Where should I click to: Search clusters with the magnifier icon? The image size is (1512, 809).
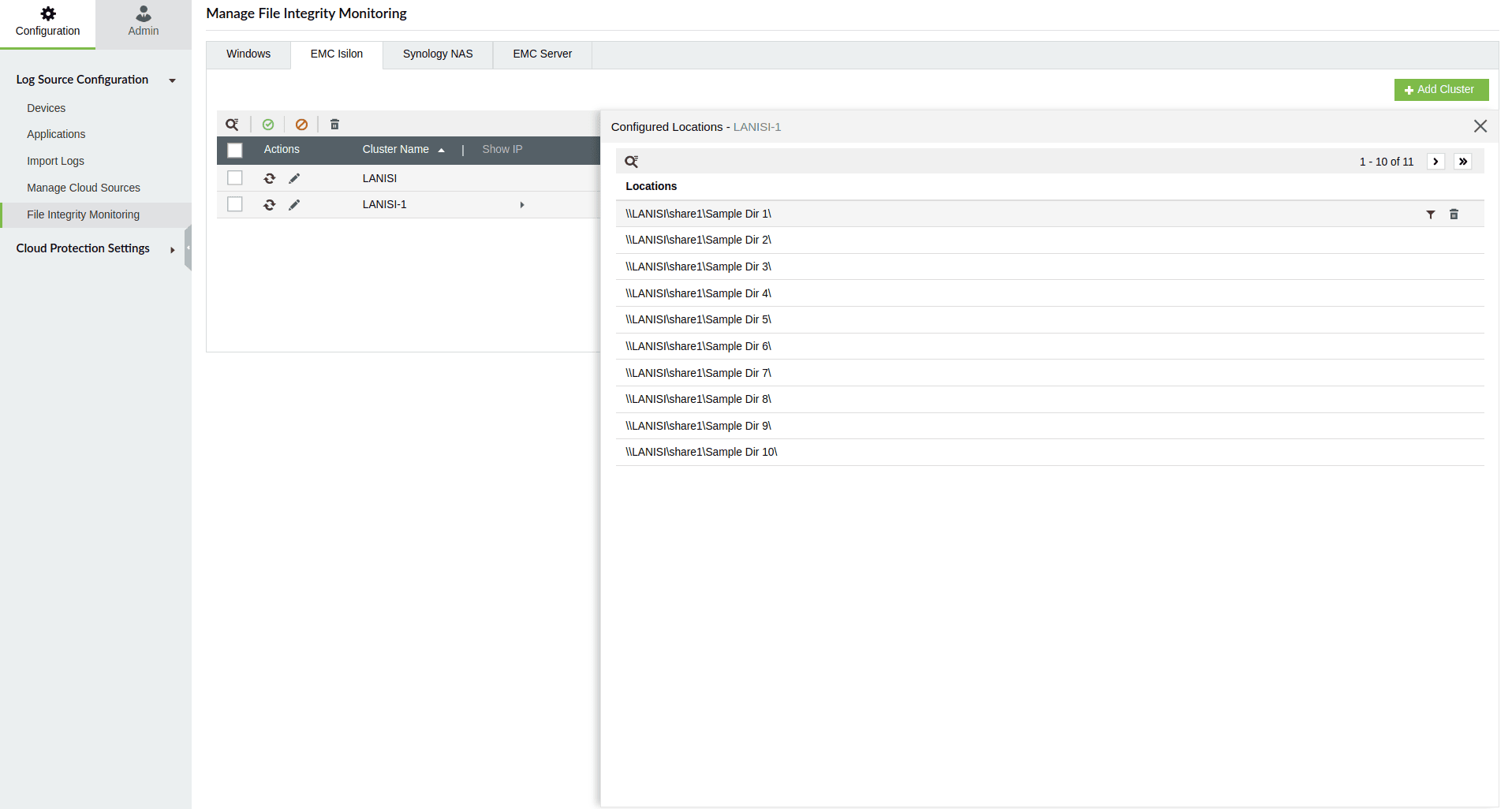[233, 125]
